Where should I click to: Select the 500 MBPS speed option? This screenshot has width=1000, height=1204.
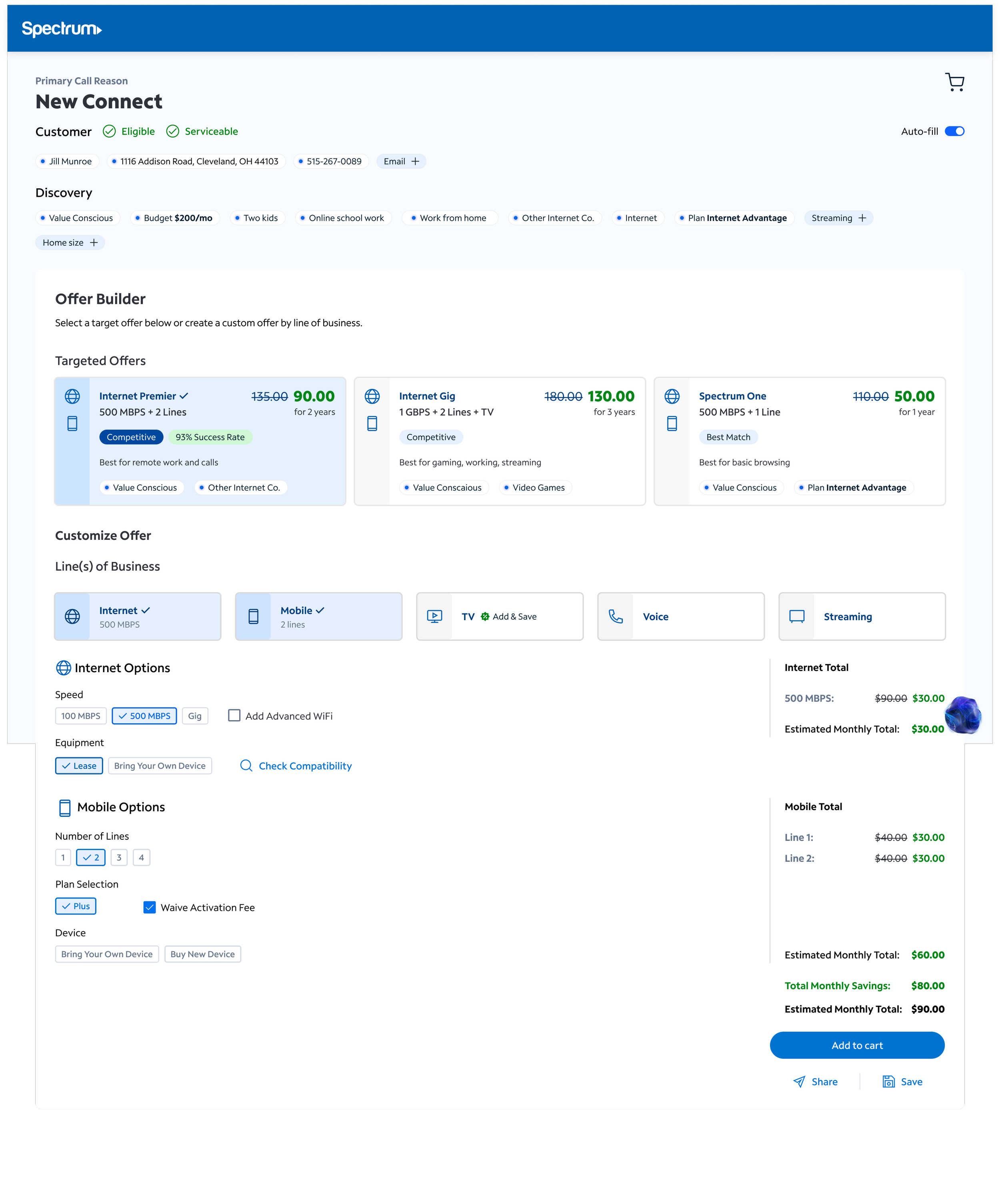144,716
